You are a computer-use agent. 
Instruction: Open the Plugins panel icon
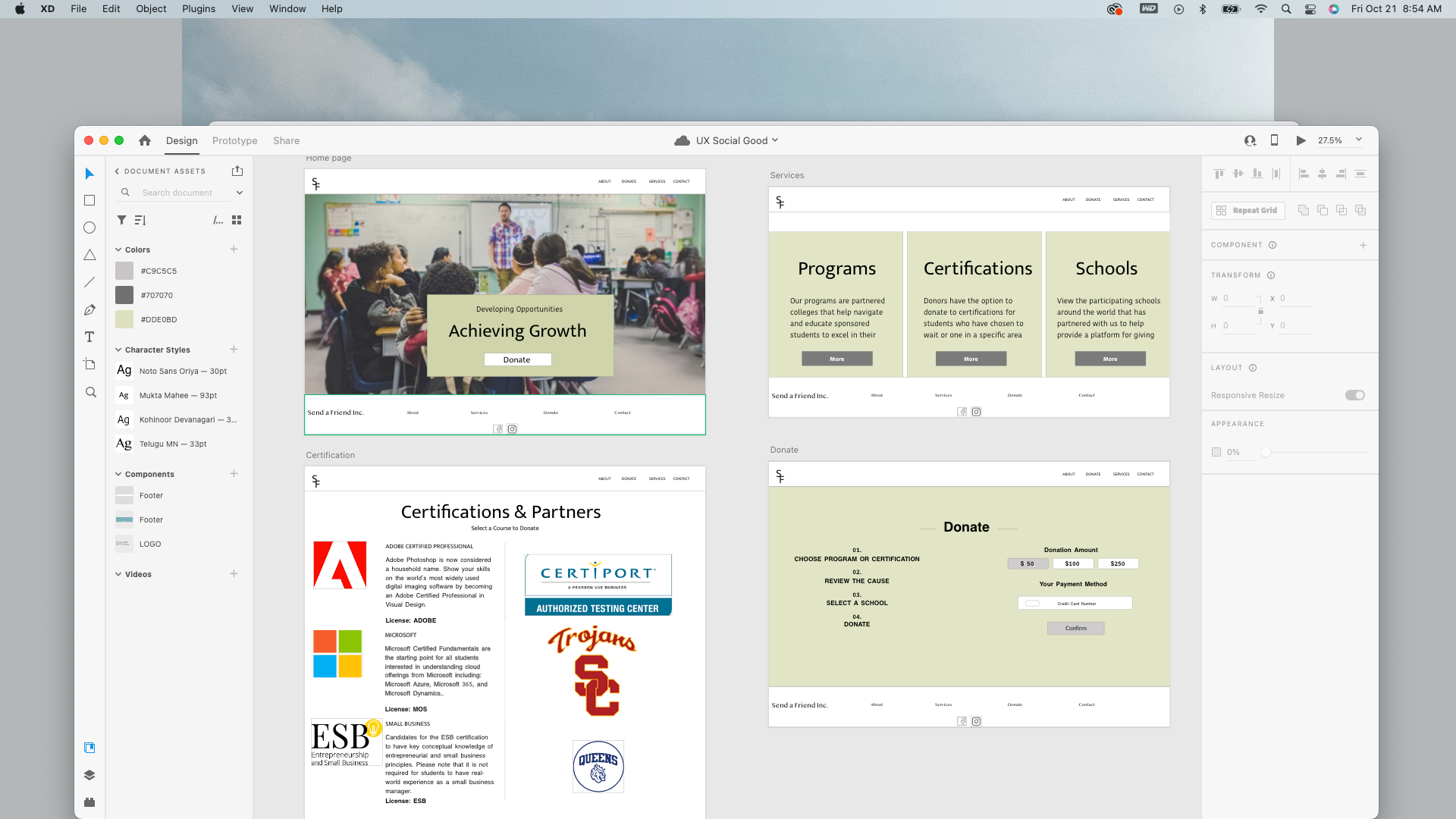tap(89, 802)
